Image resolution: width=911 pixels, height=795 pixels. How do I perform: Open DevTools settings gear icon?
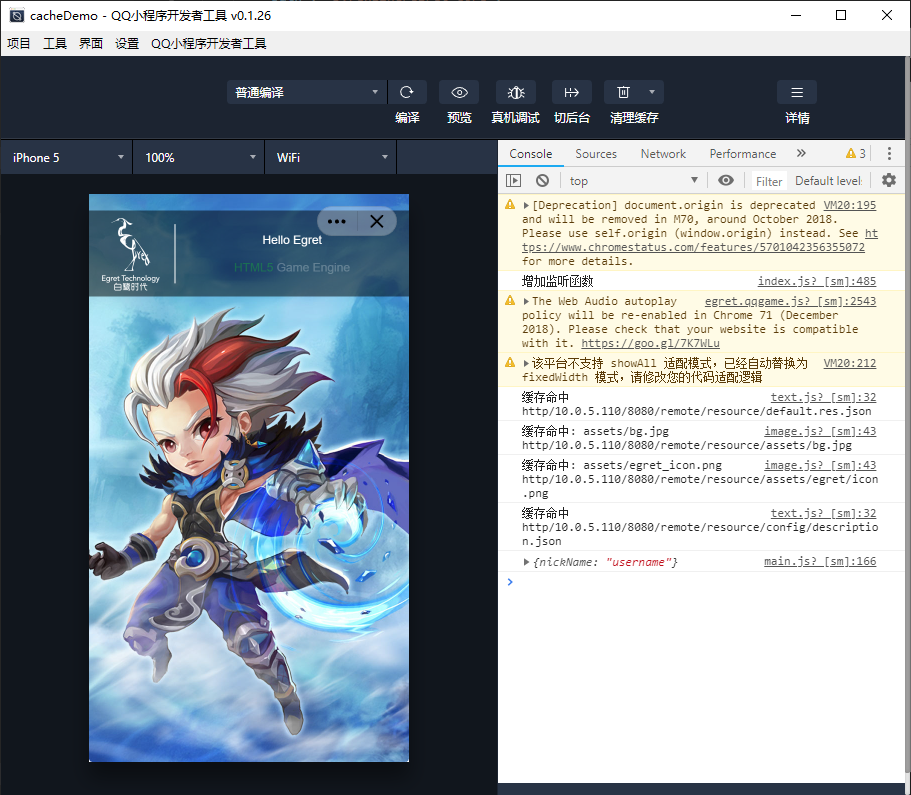click(888, 181)
